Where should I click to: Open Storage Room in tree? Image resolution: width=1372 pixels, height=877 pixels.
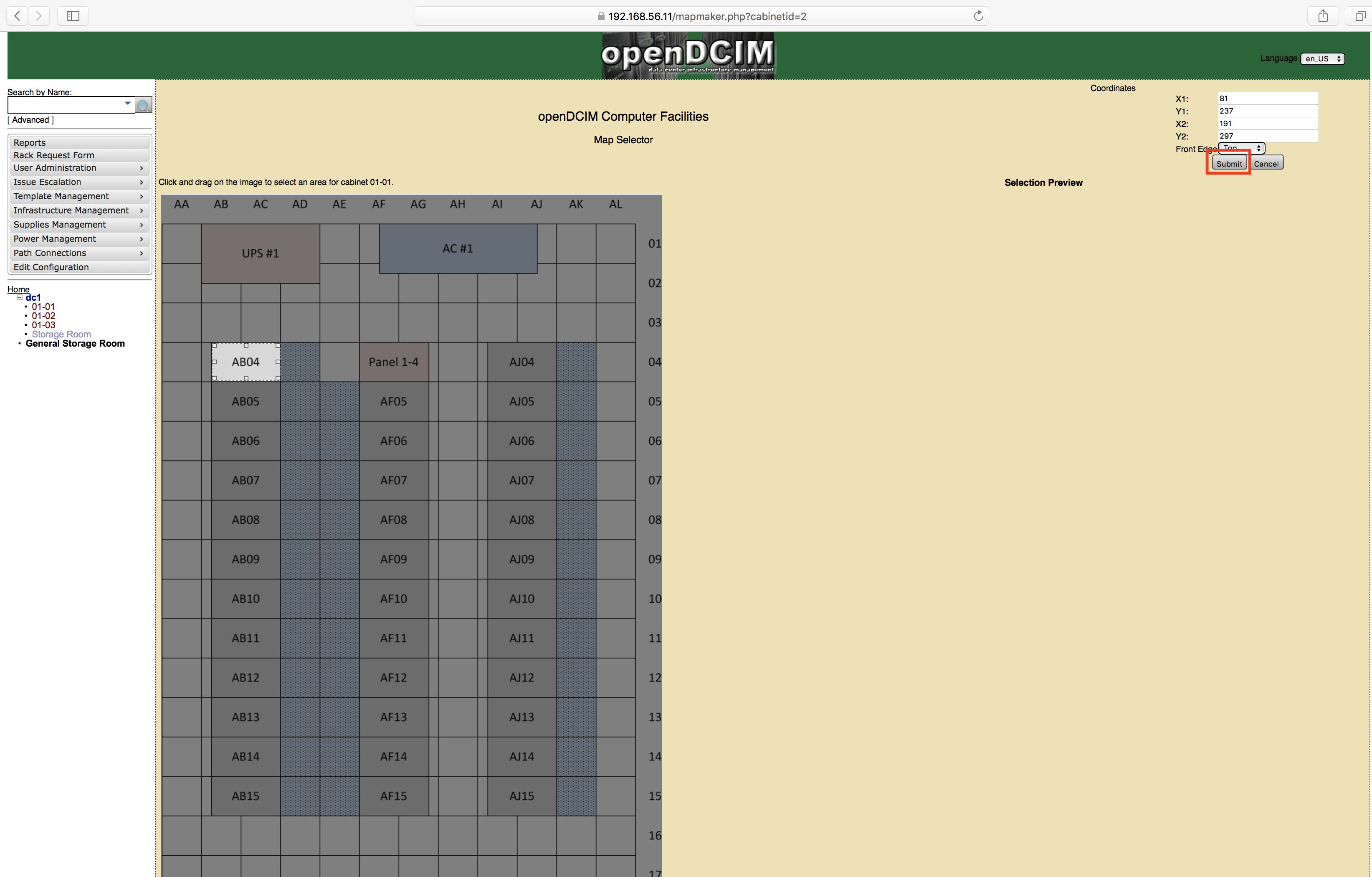coord(61,335)
